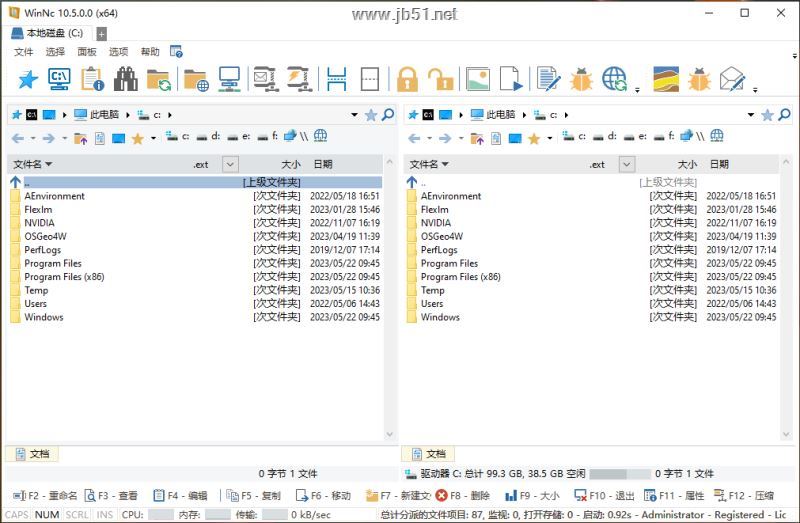The image size is (800, 523).
Task: Click the globe refresh web icon
Action: point(614,79)
